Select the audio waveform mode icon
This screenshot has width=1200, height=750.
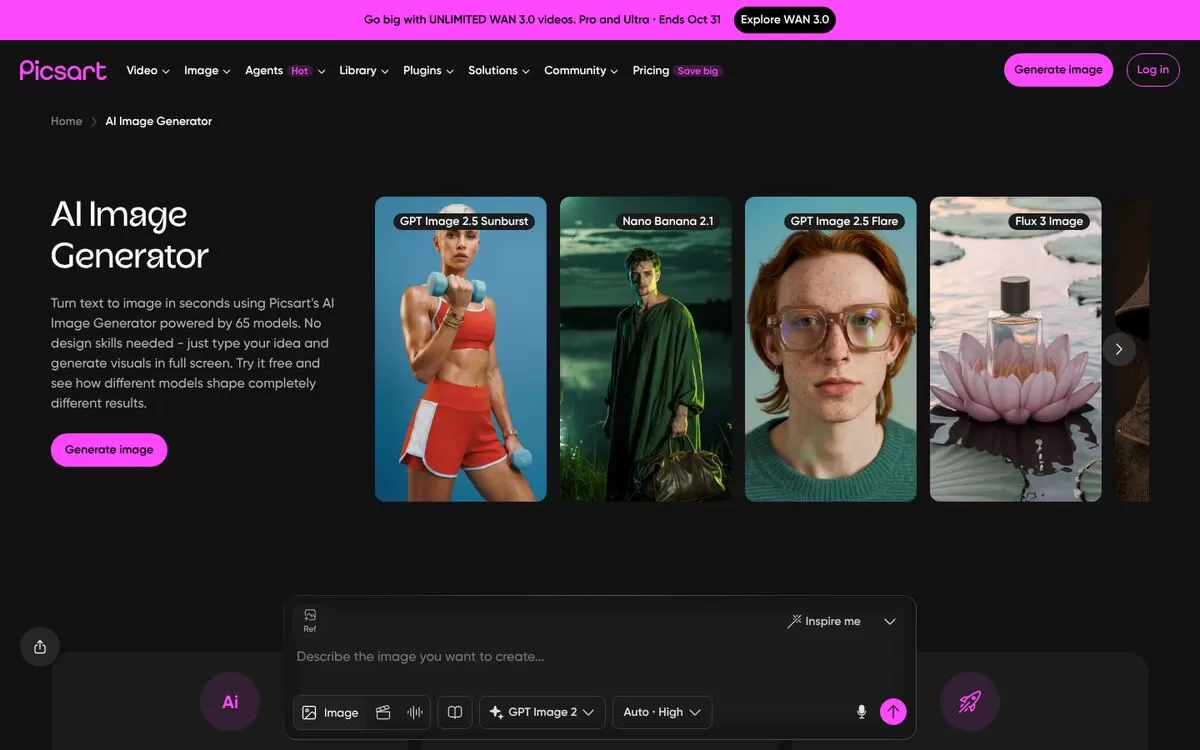415,712
